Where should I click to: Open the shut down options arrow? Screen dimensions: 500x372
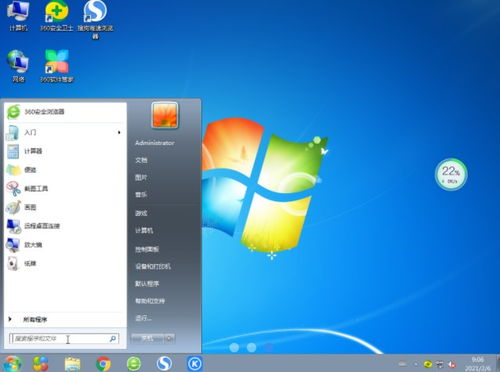click(169, 338)
